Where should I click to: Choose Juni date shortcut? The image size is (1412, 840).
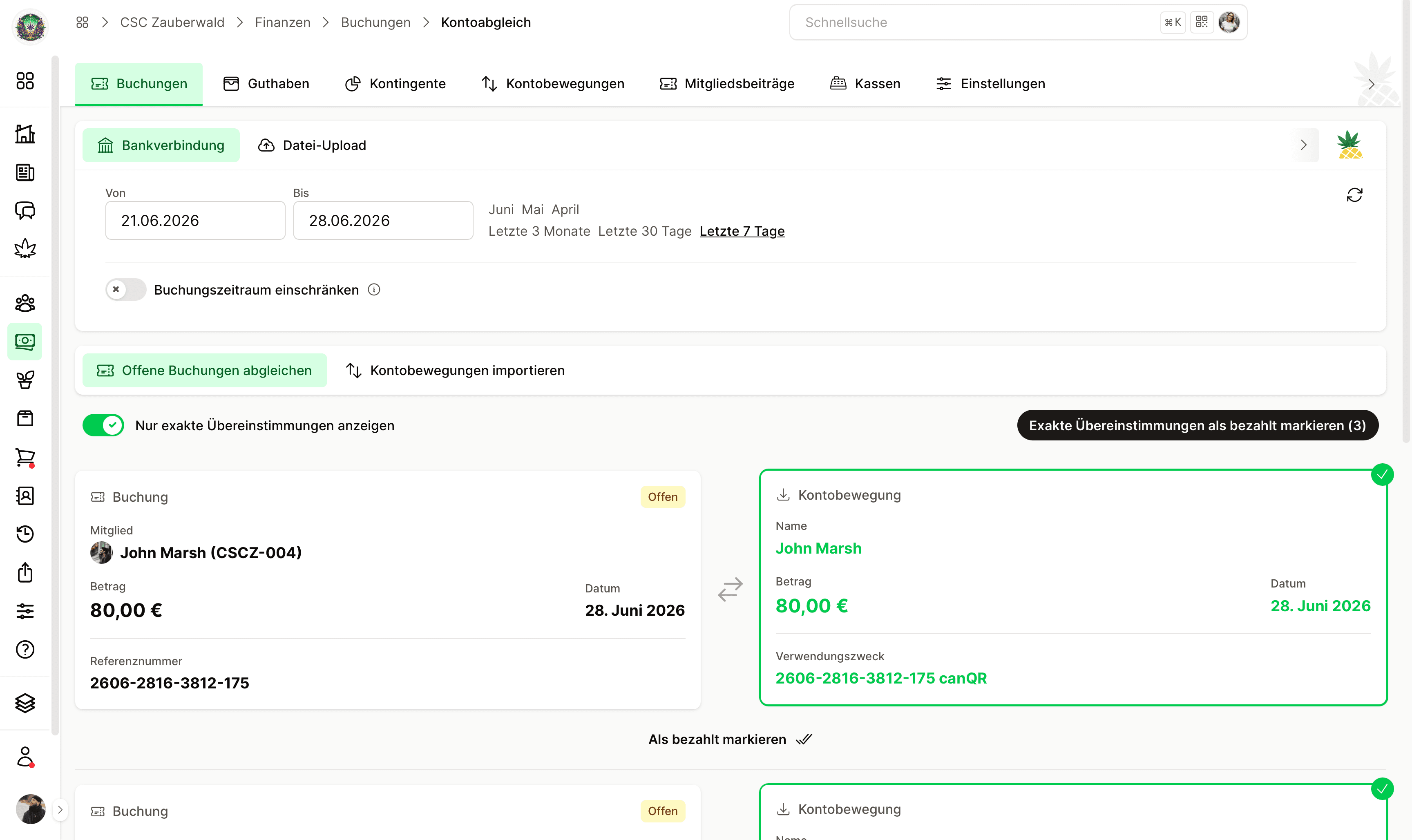501,210
